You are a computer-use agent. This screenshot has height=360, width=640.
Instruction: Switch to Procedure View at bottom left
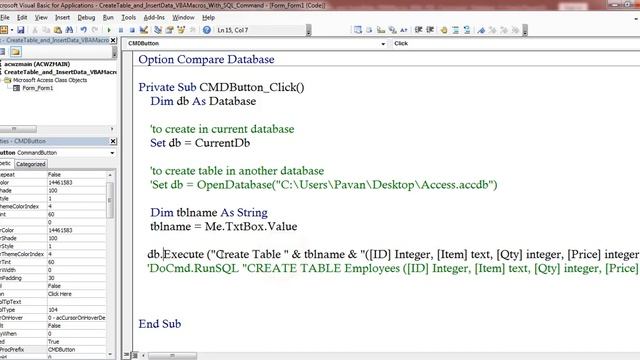(x=127, y=355)
